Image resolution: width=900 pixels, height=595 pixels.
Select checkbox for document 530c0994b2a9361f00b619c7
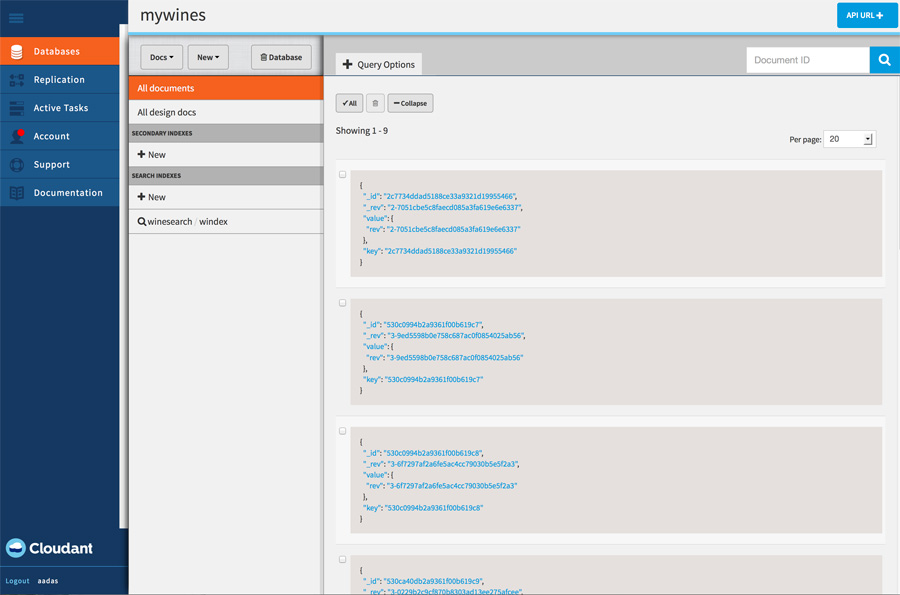point(343,303)
